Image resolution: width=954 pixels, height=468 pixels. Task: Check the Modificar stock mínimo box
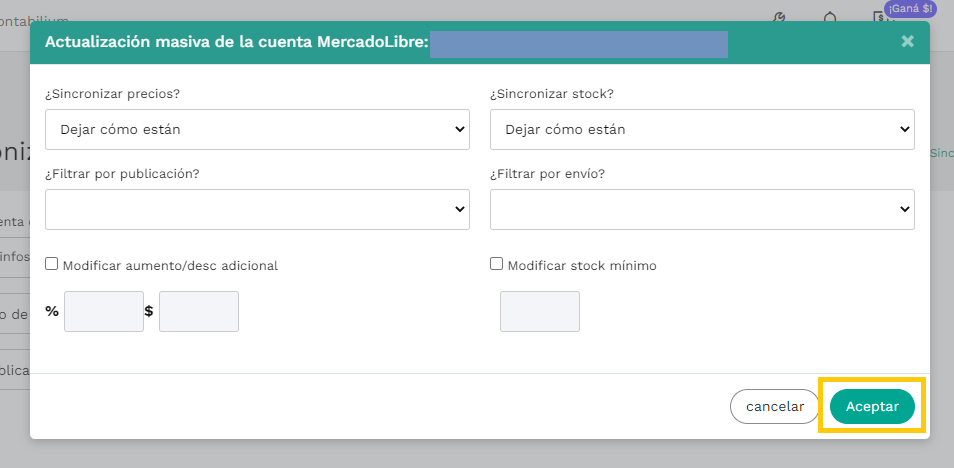pos(496,264)
